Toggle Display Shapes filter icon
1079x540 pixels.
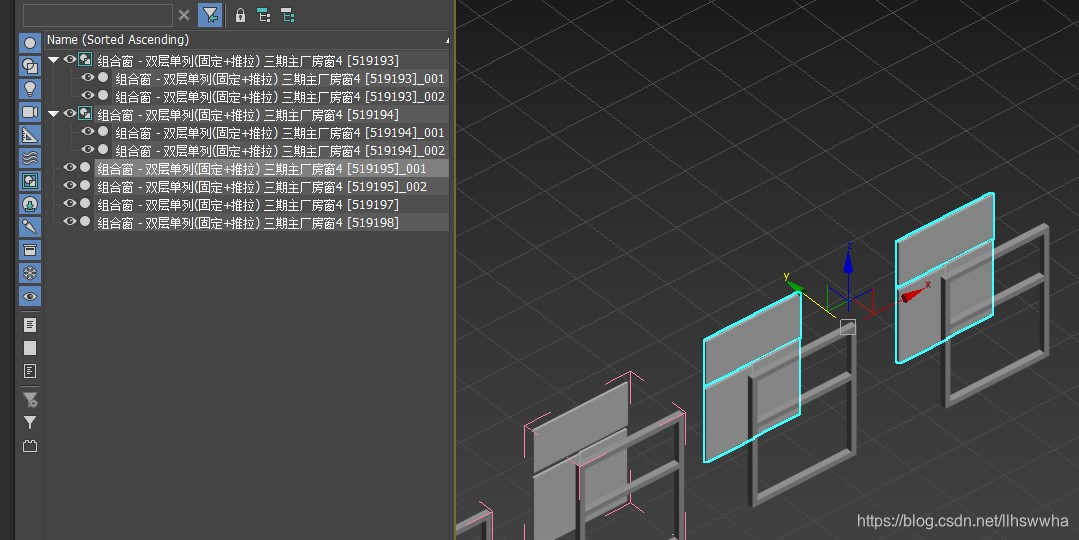click(x=30, y=66)
